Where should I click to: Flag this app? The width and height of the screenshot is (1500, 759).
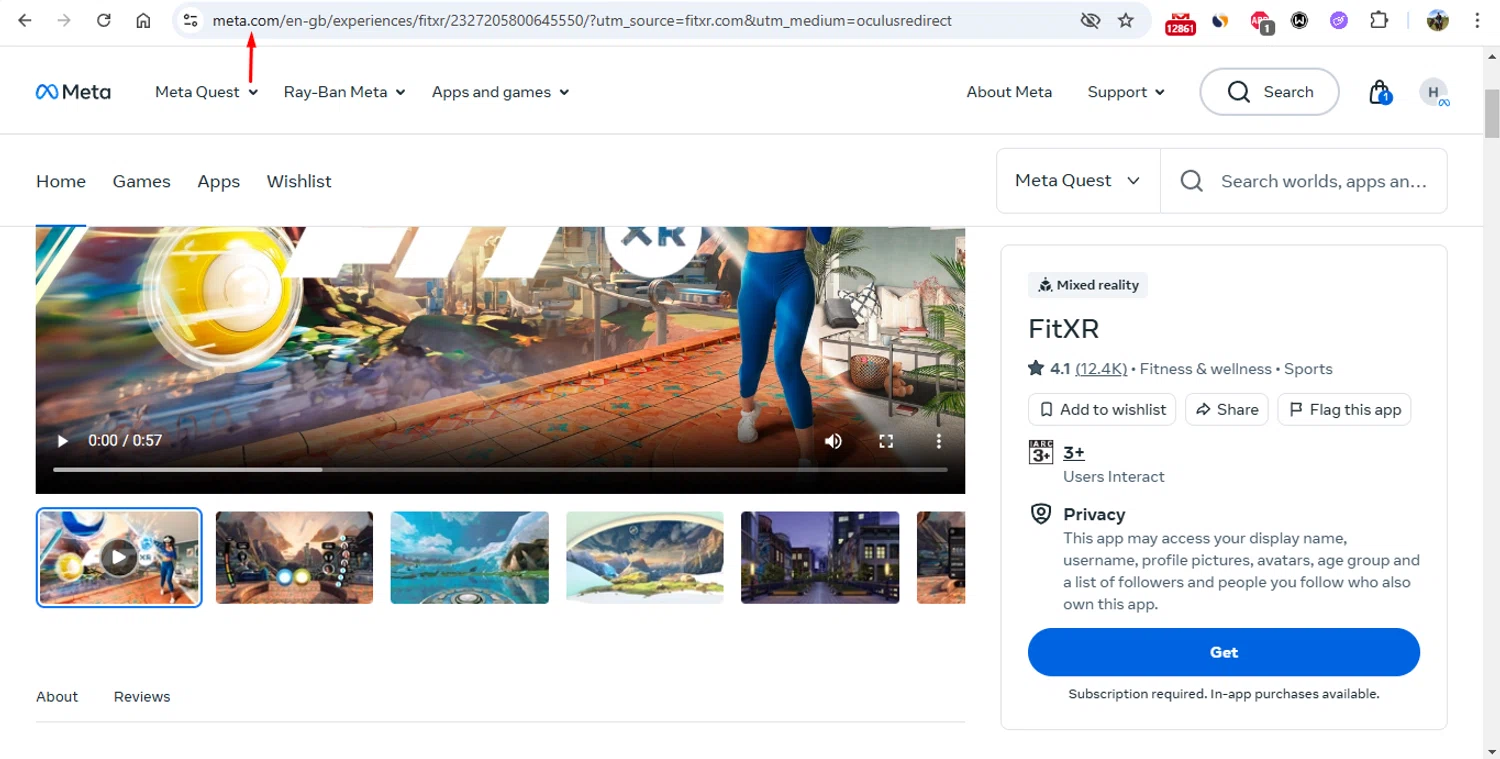point(1345,410)
